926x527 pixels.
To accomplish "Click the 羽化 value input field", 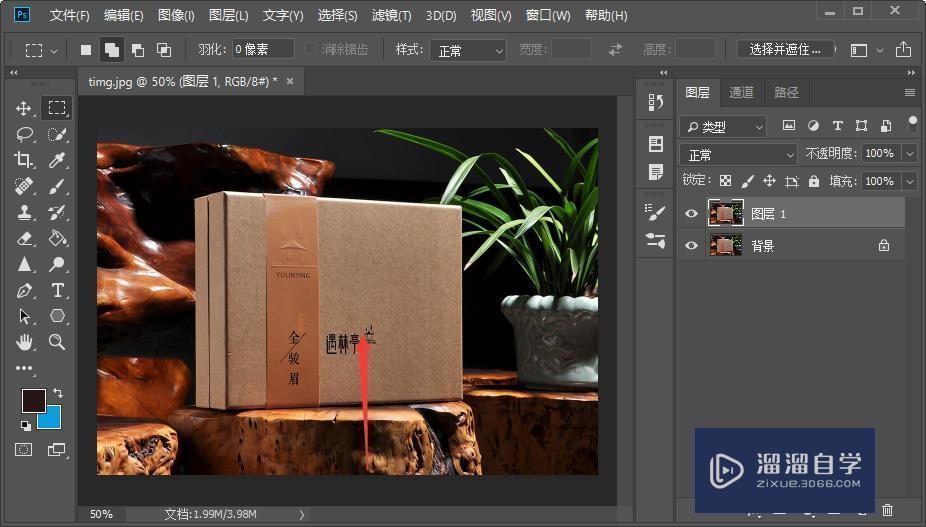I will tap(263, 49).
